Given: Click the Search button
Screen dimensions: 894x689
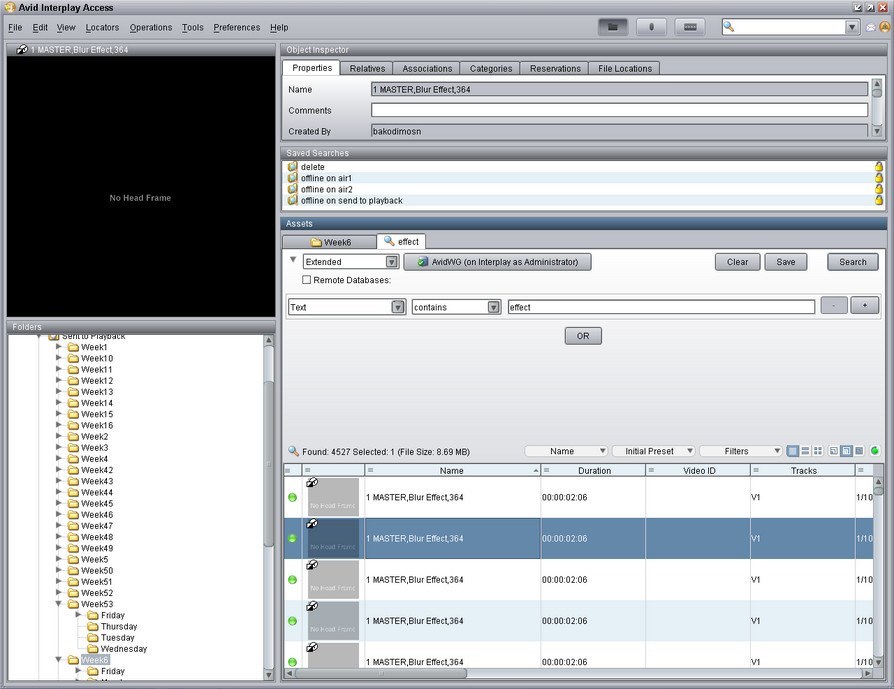Looking at the screenshot, I should tap(851, 261).
